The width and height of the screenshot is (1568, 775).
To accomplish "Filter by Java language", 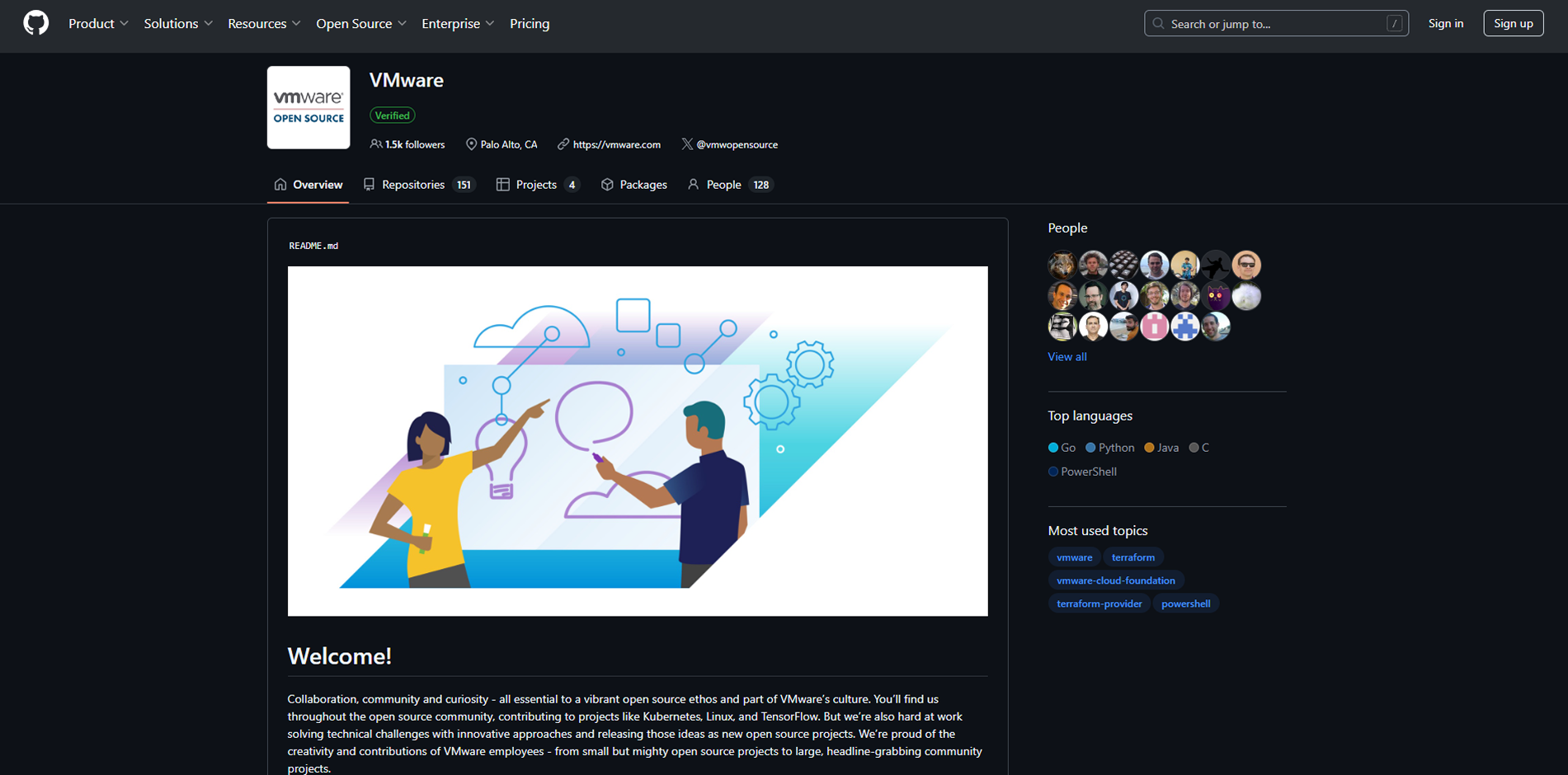I will click(x=1161, y=448).
